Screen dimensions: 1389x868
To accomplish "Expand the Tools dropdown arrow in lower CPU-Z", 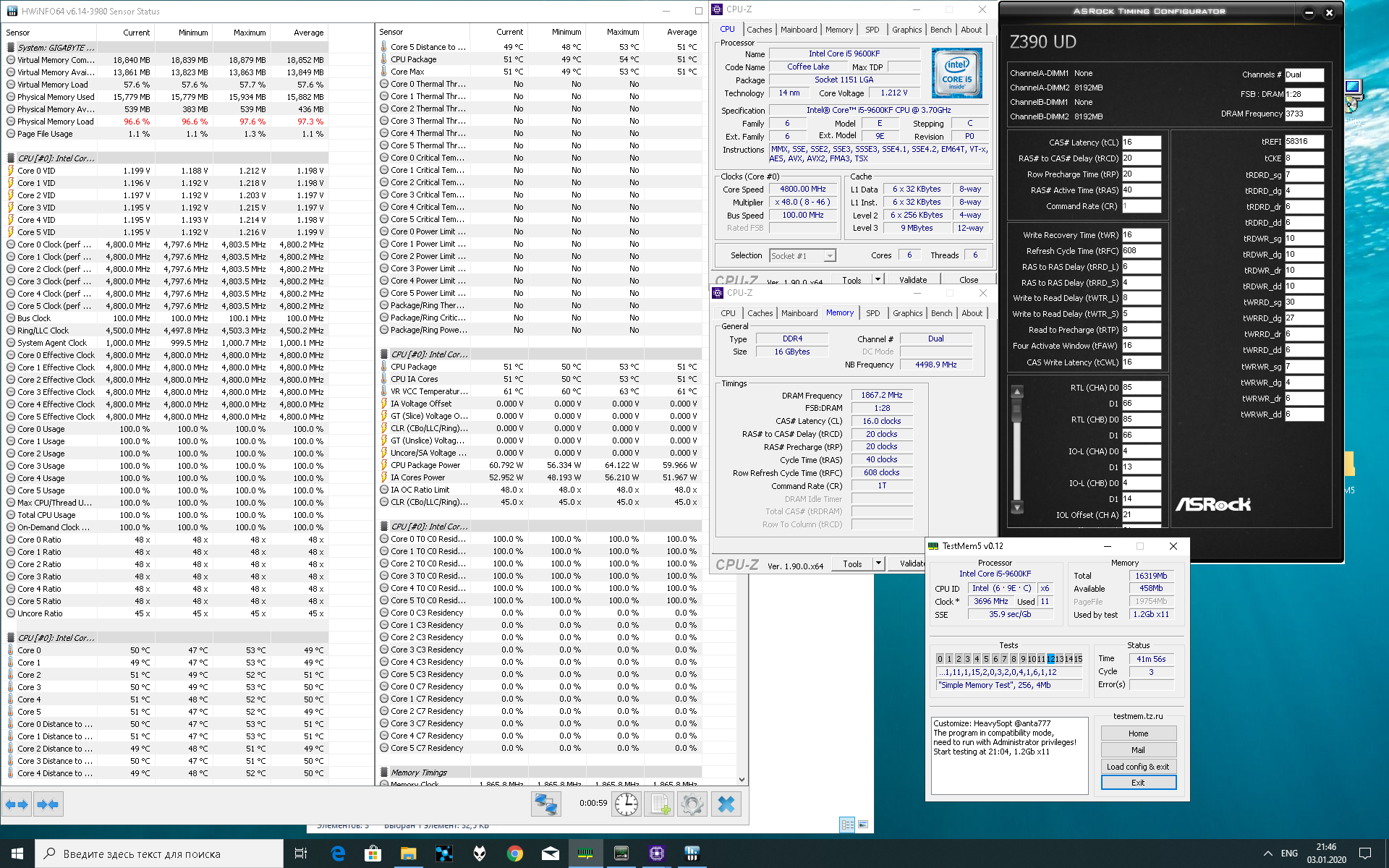I will [x=878, y=563].
